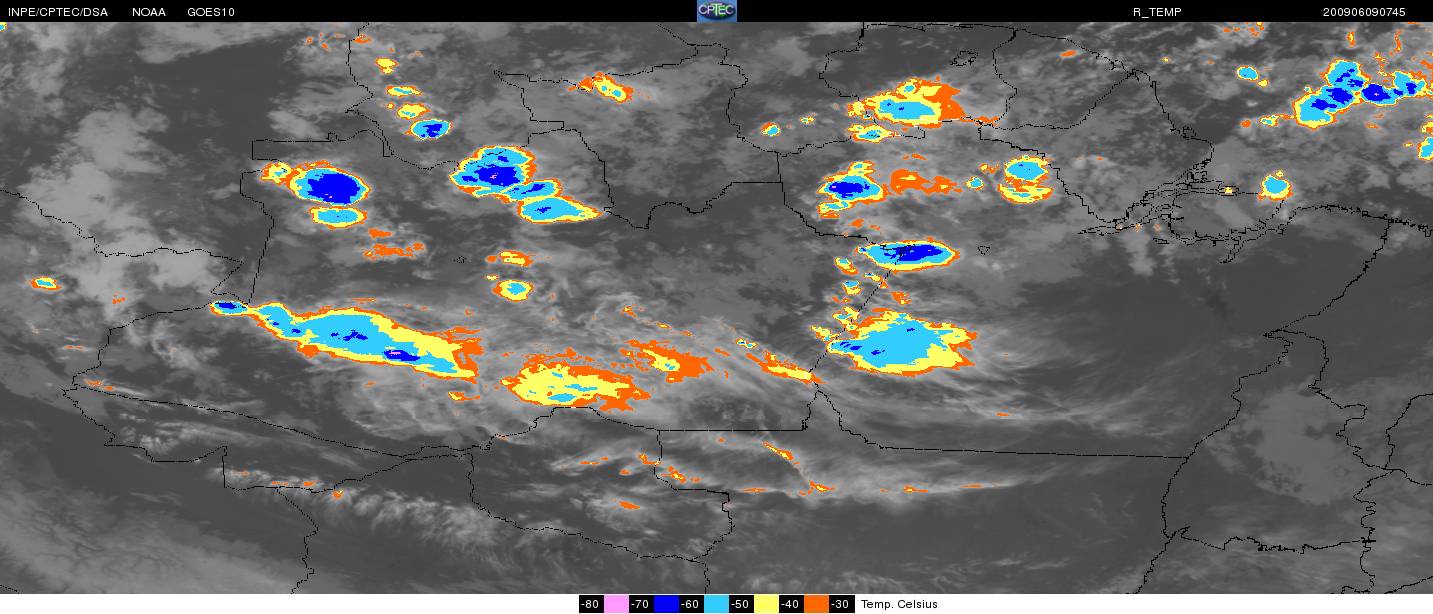Select the -60 legend value

tap(691, 604)
